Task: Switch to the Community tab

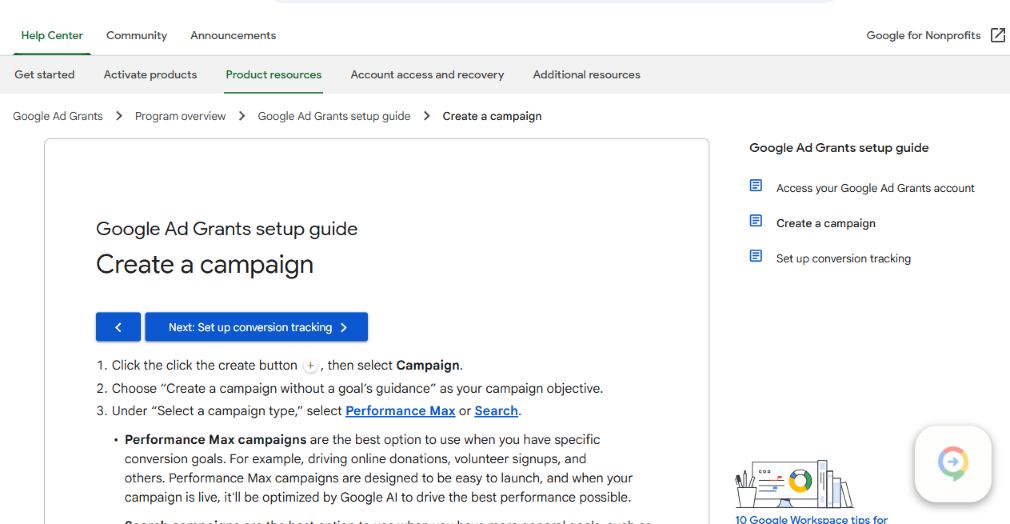Action: pos(137,35)
